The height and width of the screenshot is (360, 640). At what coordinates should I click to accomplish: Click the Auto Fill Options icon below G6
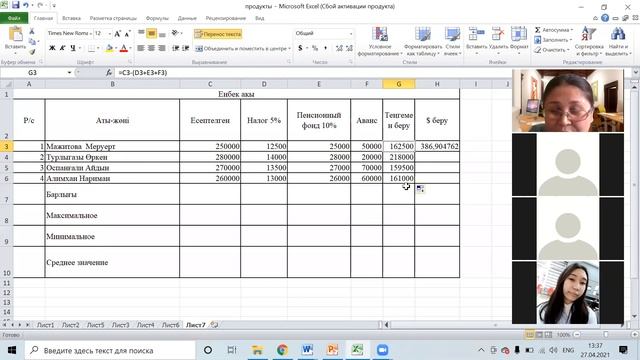pyautogui.click(x=420, y=189)
